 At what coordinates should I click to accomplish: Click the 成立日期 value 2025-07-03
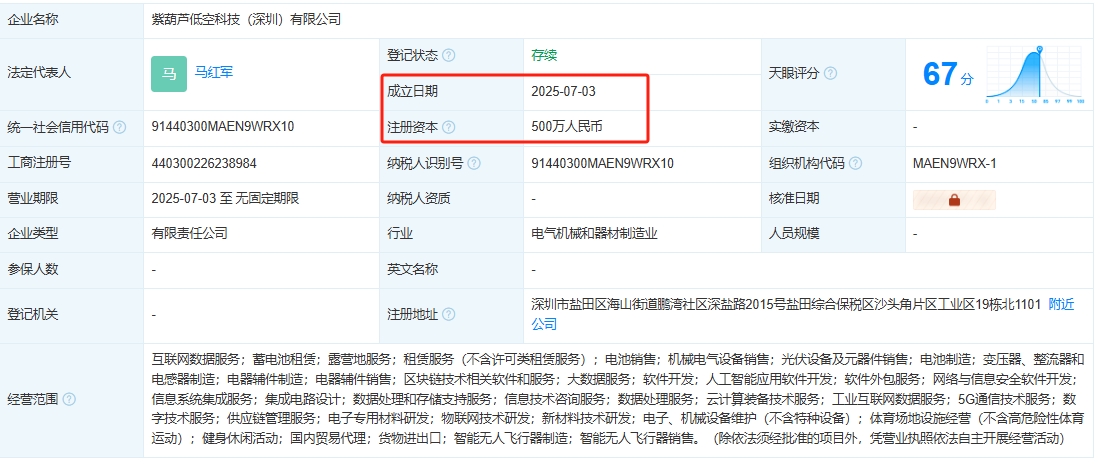click(x=564, y=91)
